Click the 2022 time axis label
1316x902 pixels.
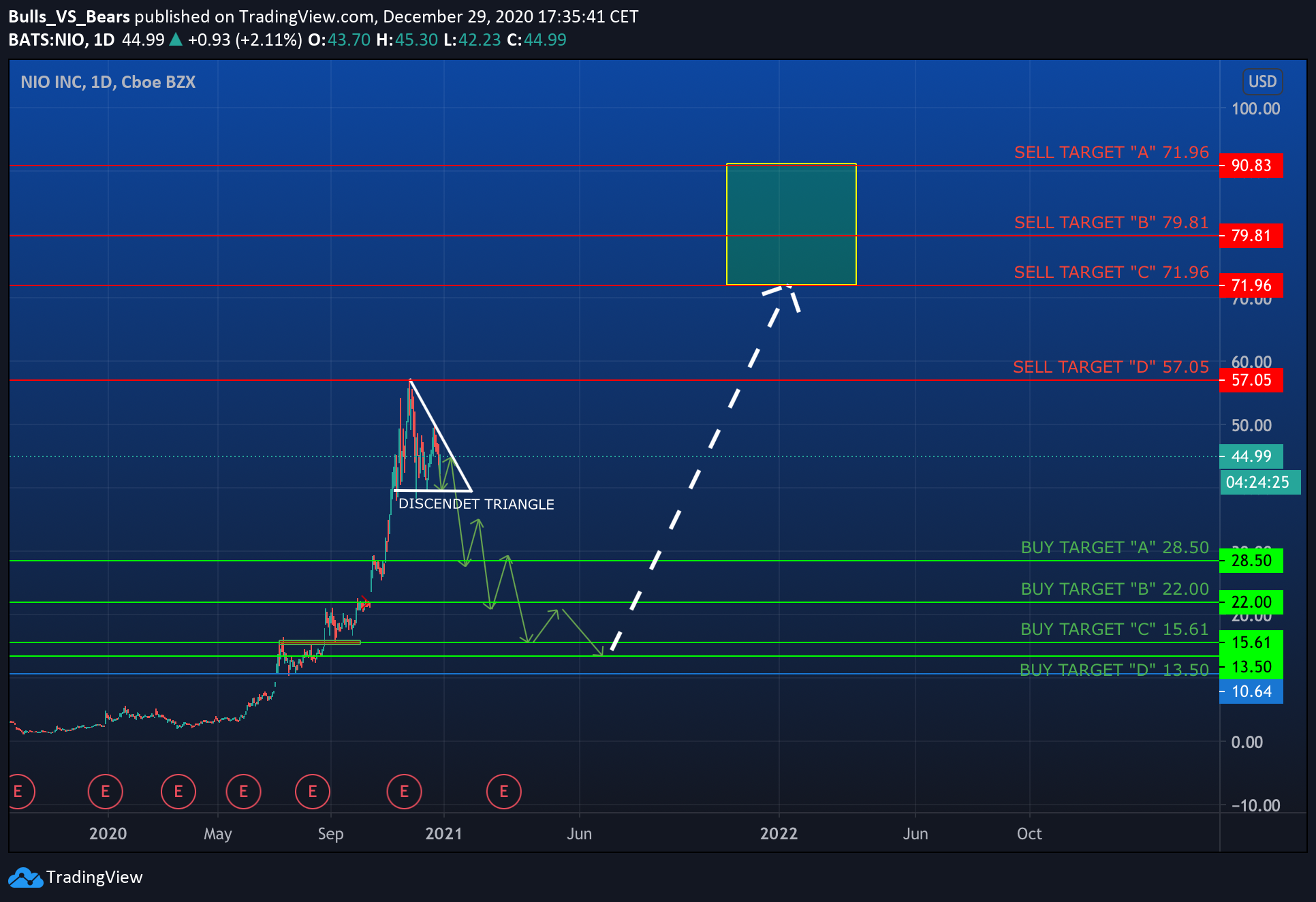(779, 834)
